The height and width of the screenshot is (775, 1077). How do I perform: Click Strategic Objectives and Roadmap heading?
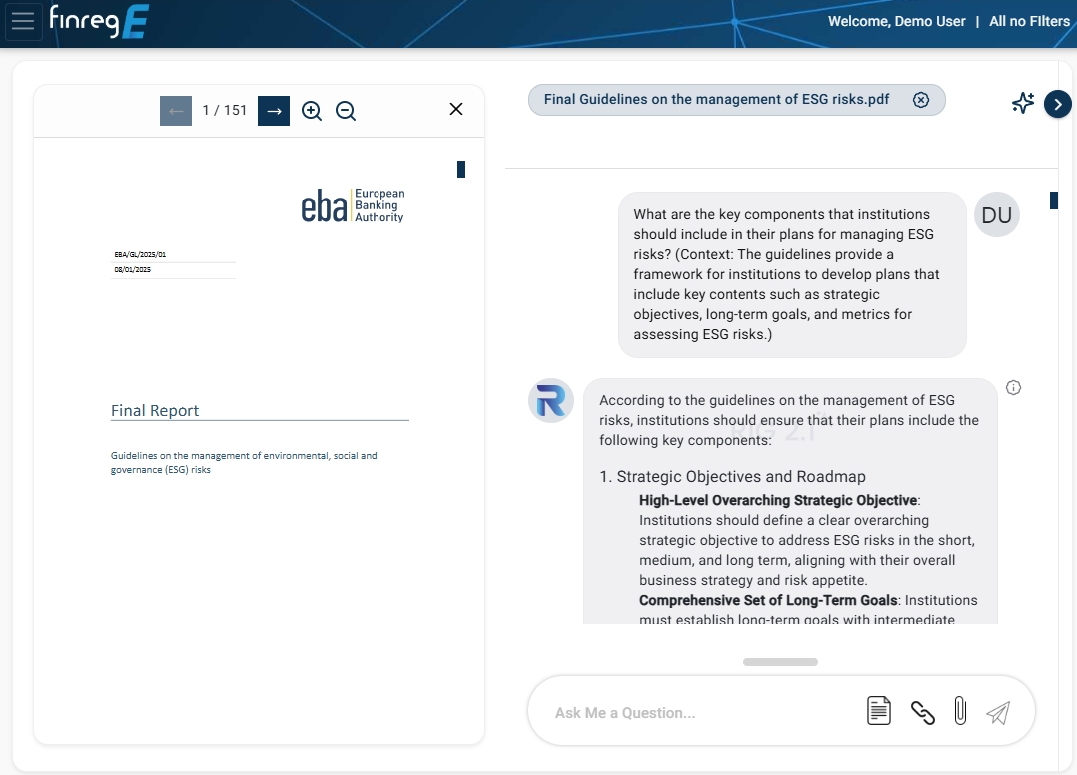click(x=740, y=476)
